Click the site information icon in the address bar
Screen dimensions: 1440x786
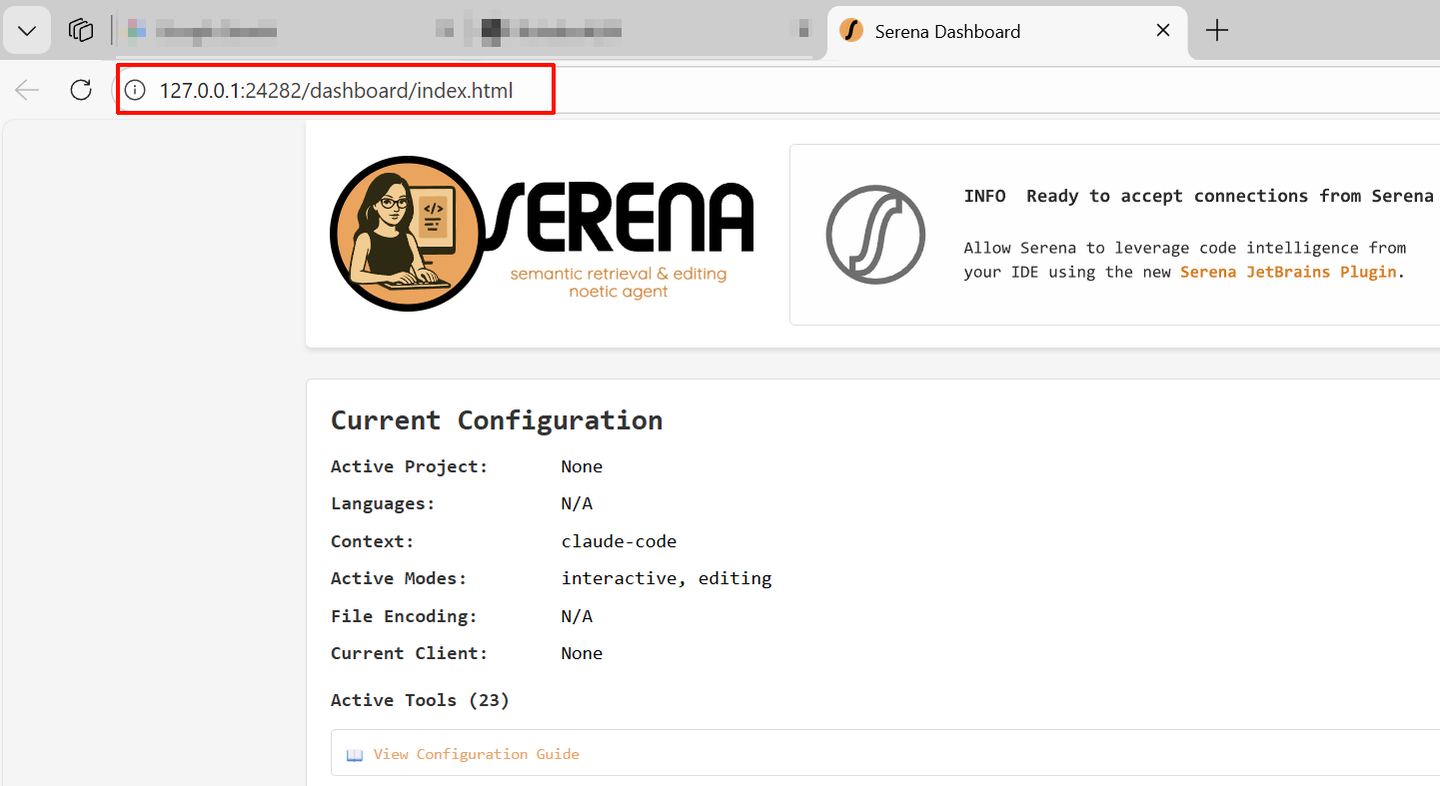click(134, 89)
